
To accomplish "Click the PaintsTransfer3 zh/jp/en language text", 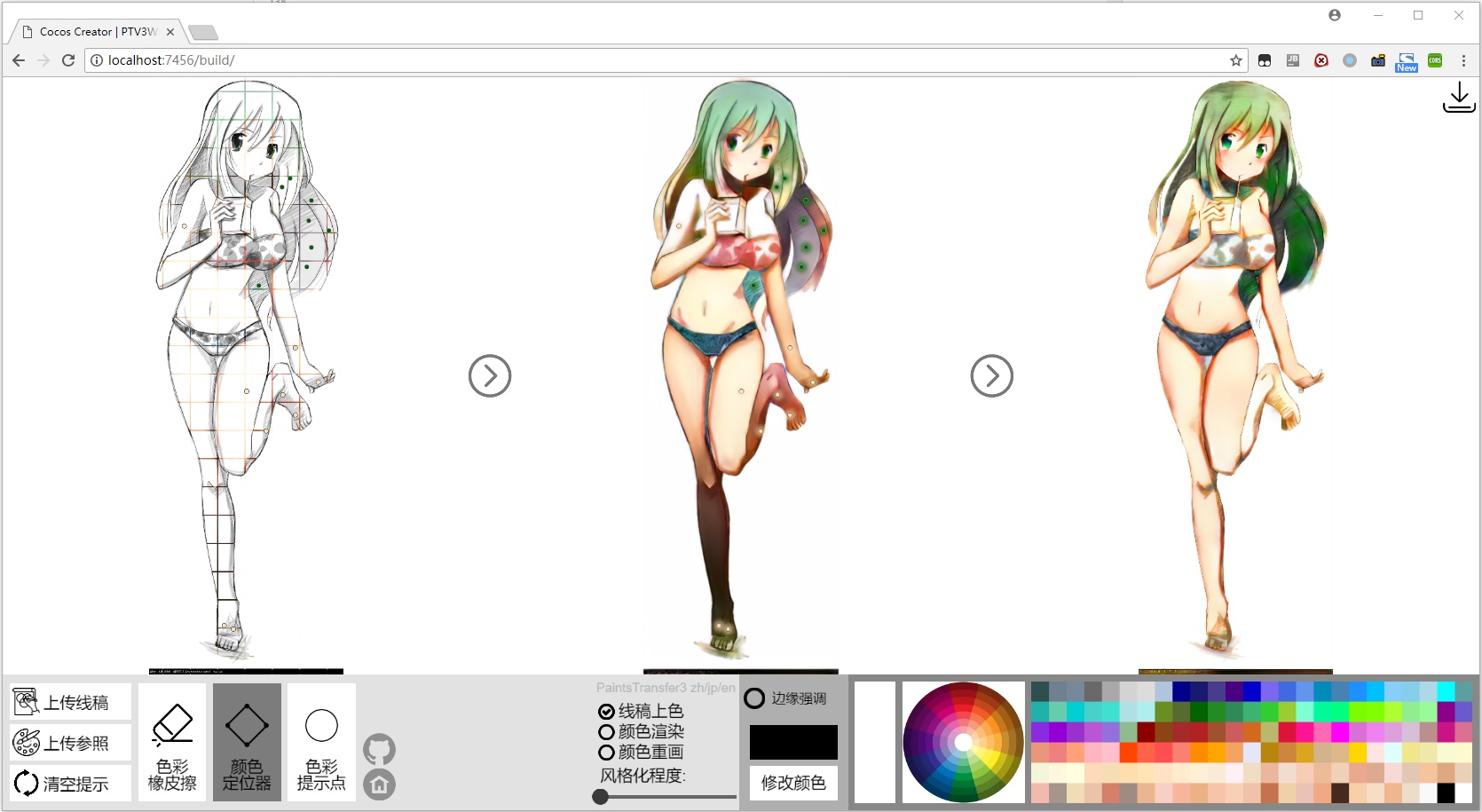I will tap(666, 688).
